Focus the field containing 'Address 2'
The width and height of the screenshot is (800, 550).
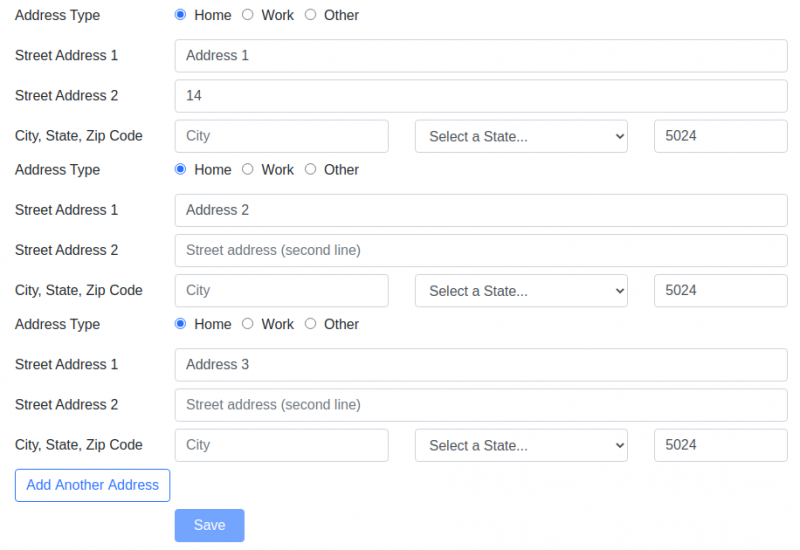tap(481, 210)
